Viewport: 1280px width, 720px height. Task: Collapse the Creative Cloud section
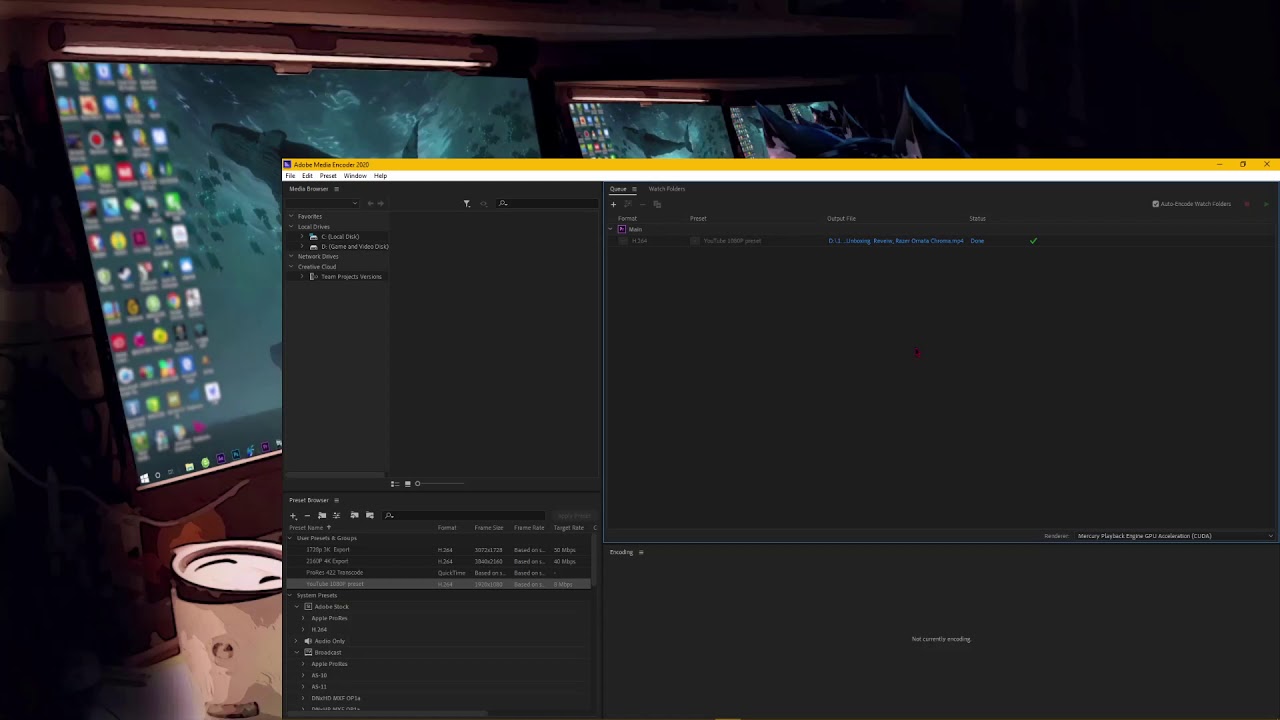click(x=291, y=267)
